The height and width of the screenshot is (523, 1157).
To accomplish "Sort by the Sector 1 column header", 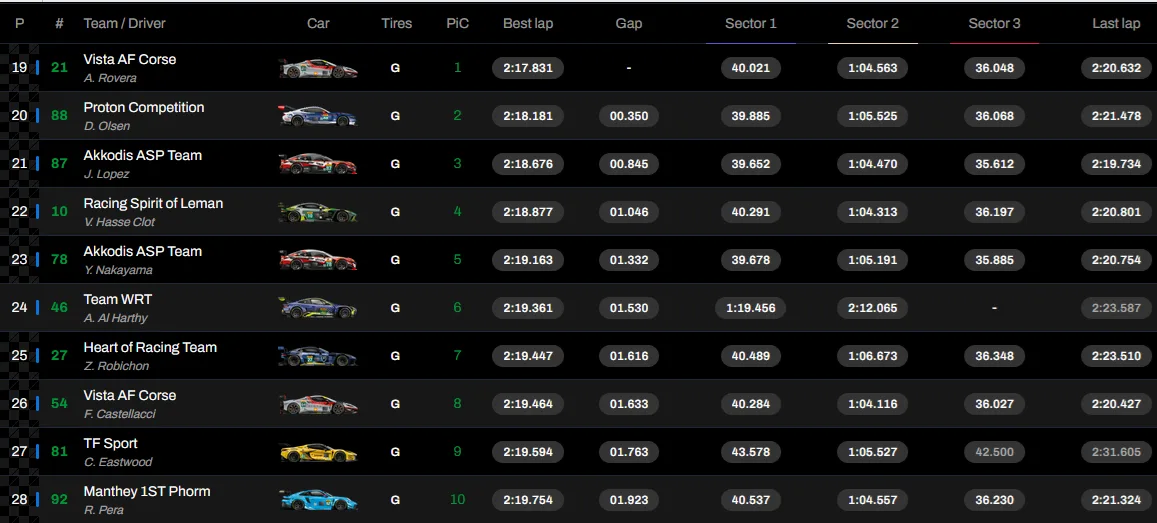I will coord(750,23).
